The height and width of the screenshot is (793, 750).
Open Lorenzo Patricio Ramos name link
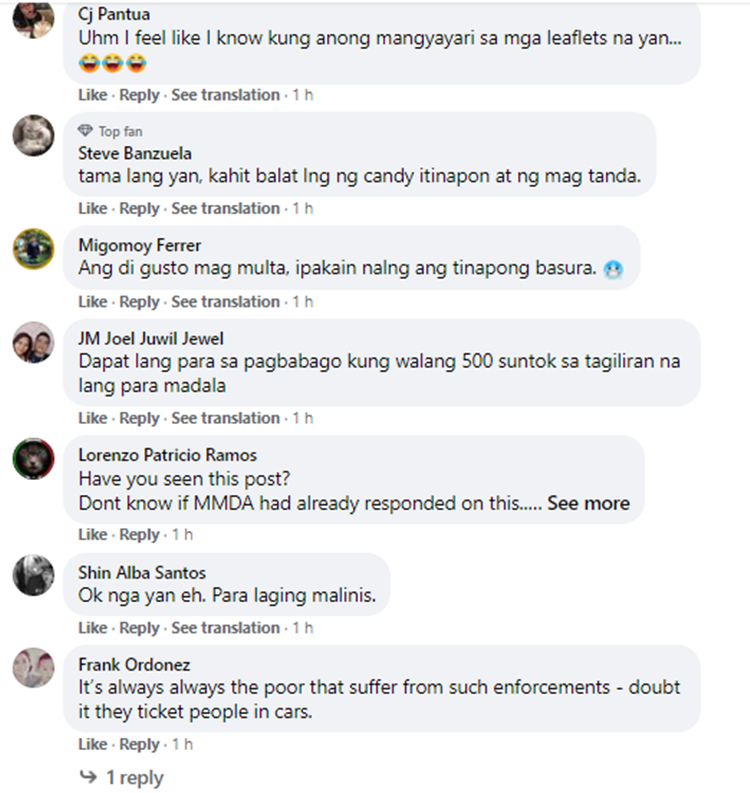pyautogui.click(x=167, y=455)
